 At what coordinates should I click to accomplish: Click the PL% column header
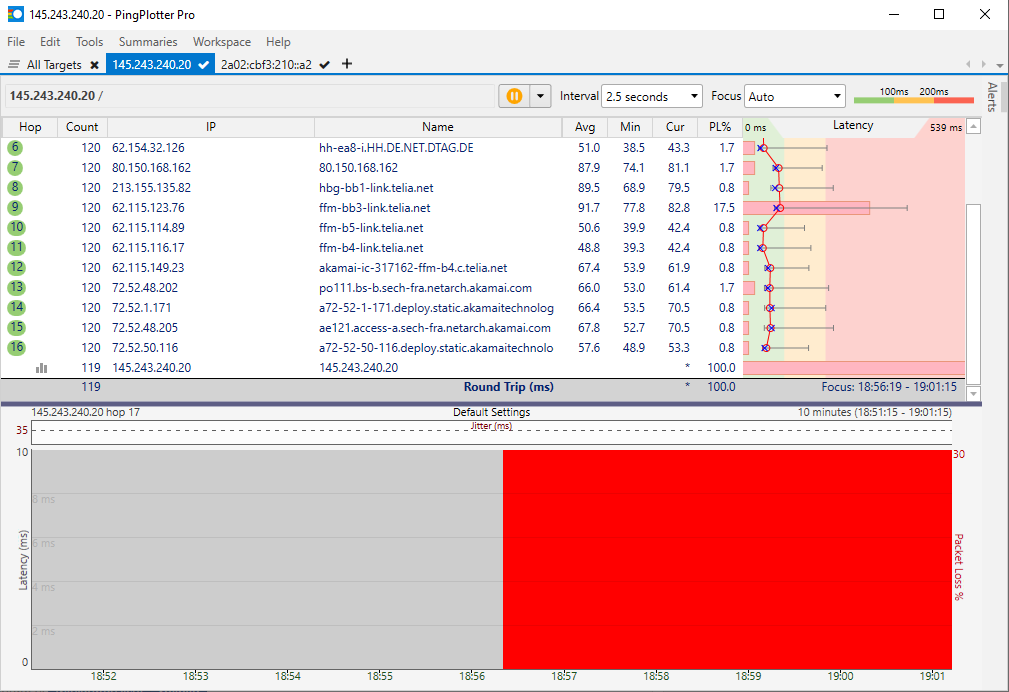pos(720,127)
